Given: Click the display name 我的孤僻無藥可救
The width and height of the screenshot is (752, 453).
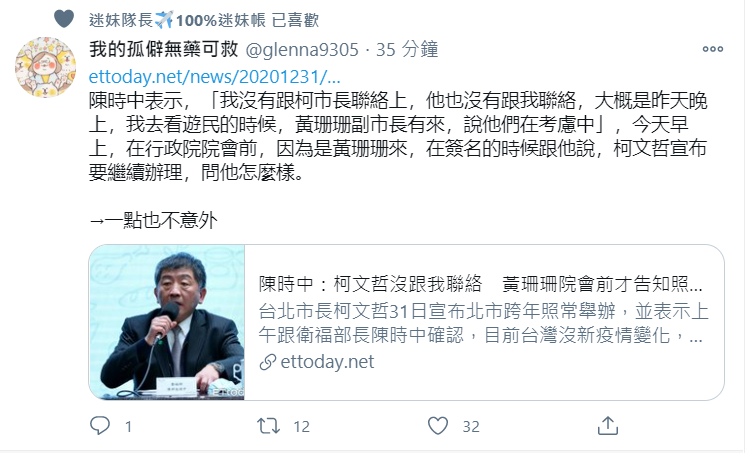Looking at the screenshot, I should click(164, 49).
